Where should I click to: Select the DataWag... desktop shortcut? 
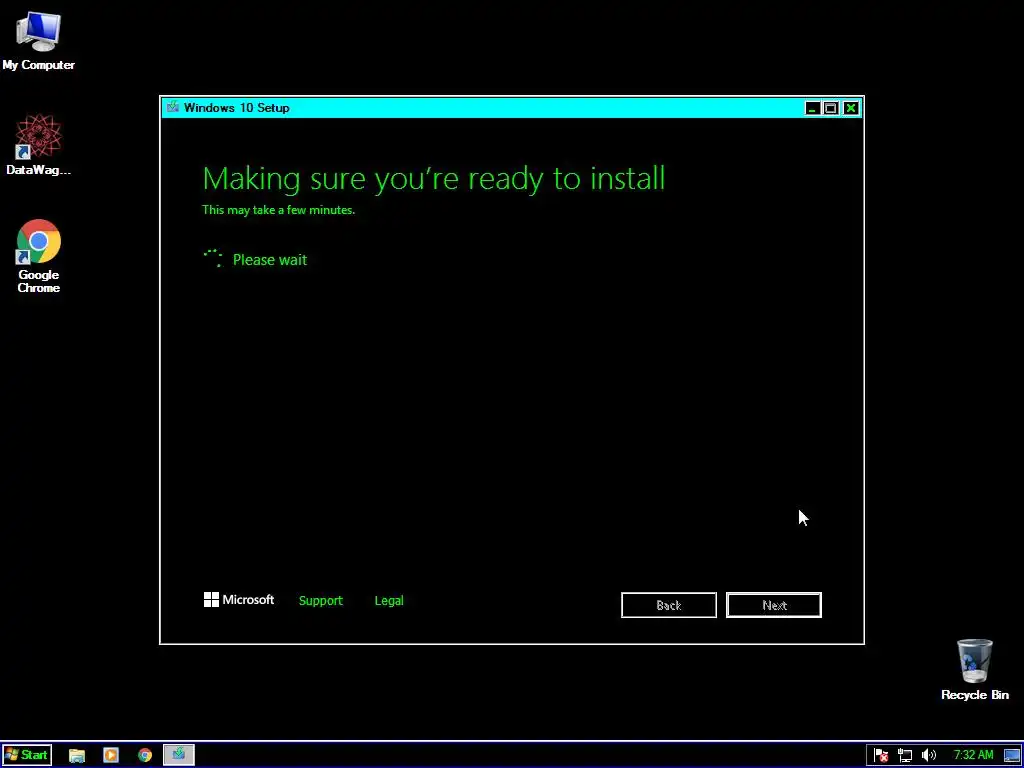[38, 144]
